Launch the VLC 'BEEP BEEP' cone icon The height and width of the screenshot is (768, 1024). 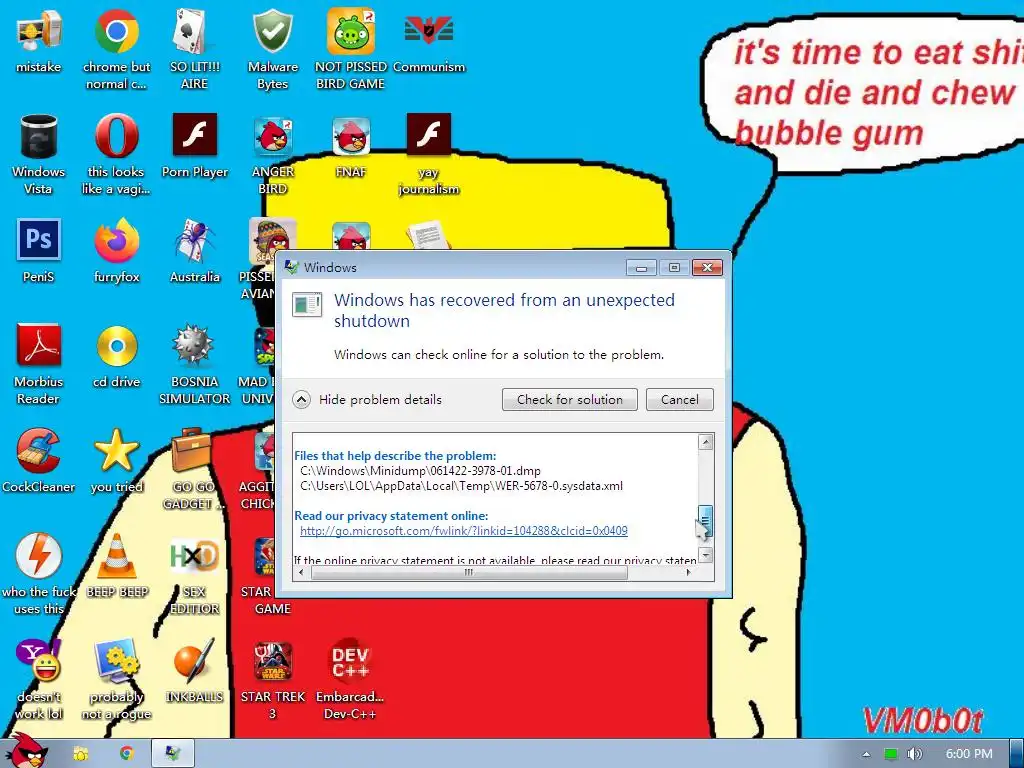pos(117,566)
